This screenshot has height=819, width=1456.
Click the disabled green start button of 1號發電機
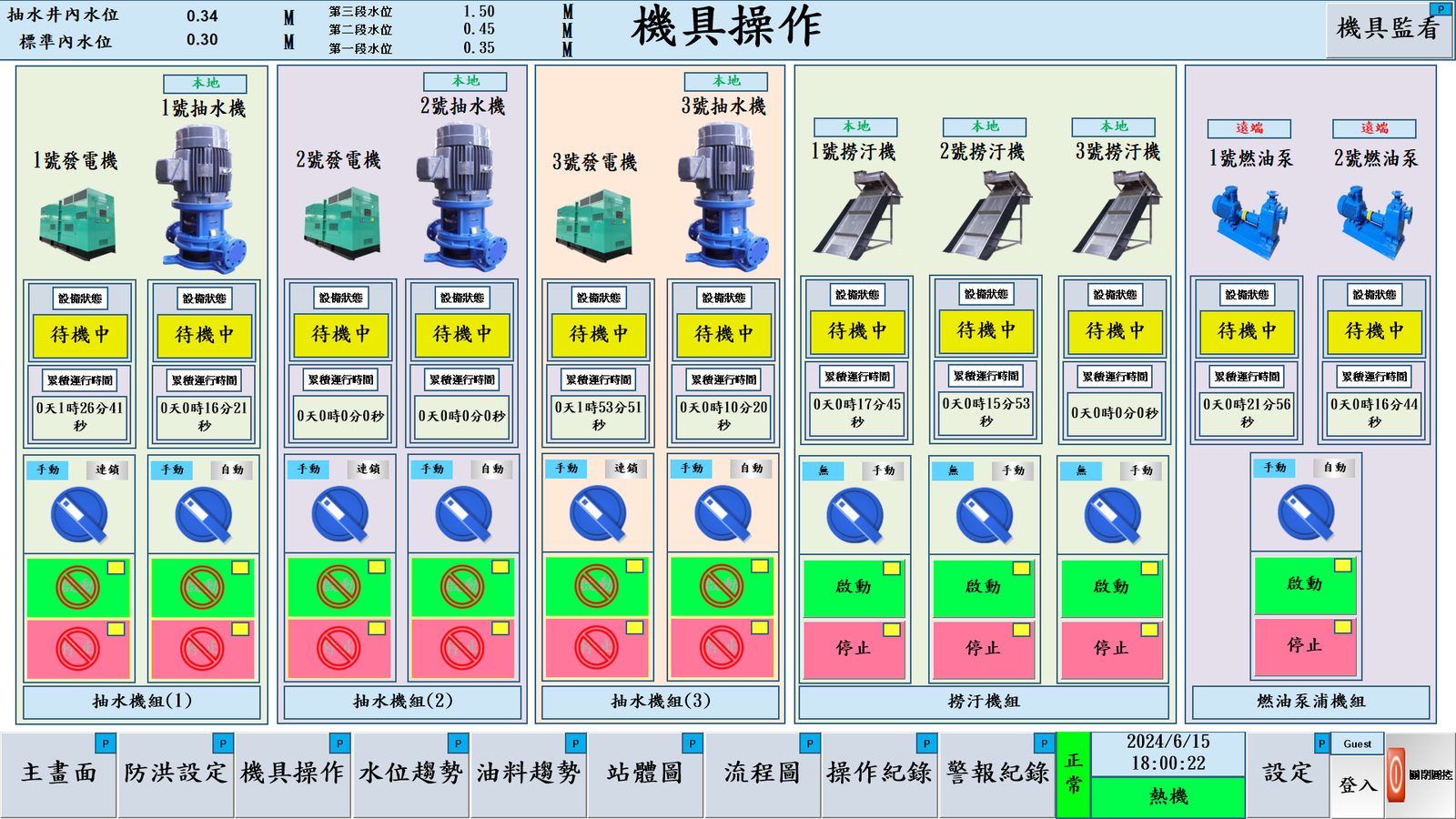pos(78,588)
